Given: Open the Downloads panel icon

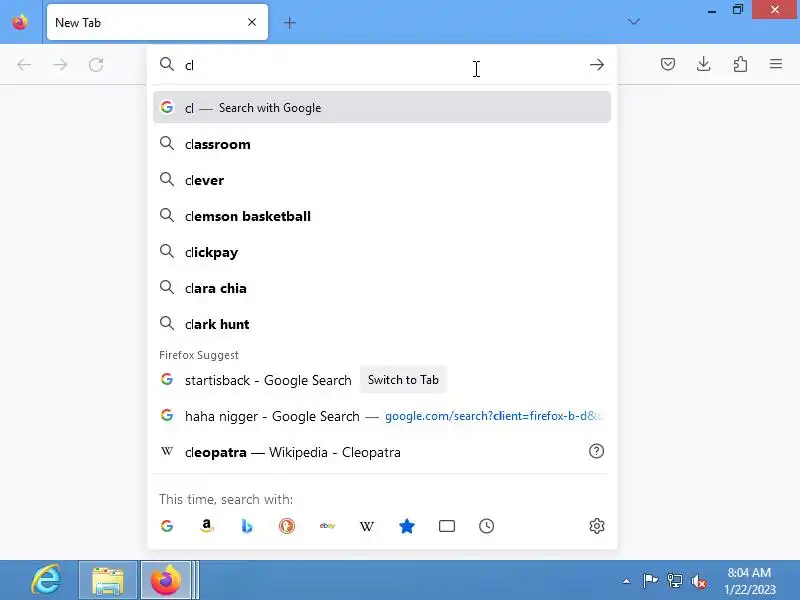Looking at the screenshot, I should pos(704,64).
